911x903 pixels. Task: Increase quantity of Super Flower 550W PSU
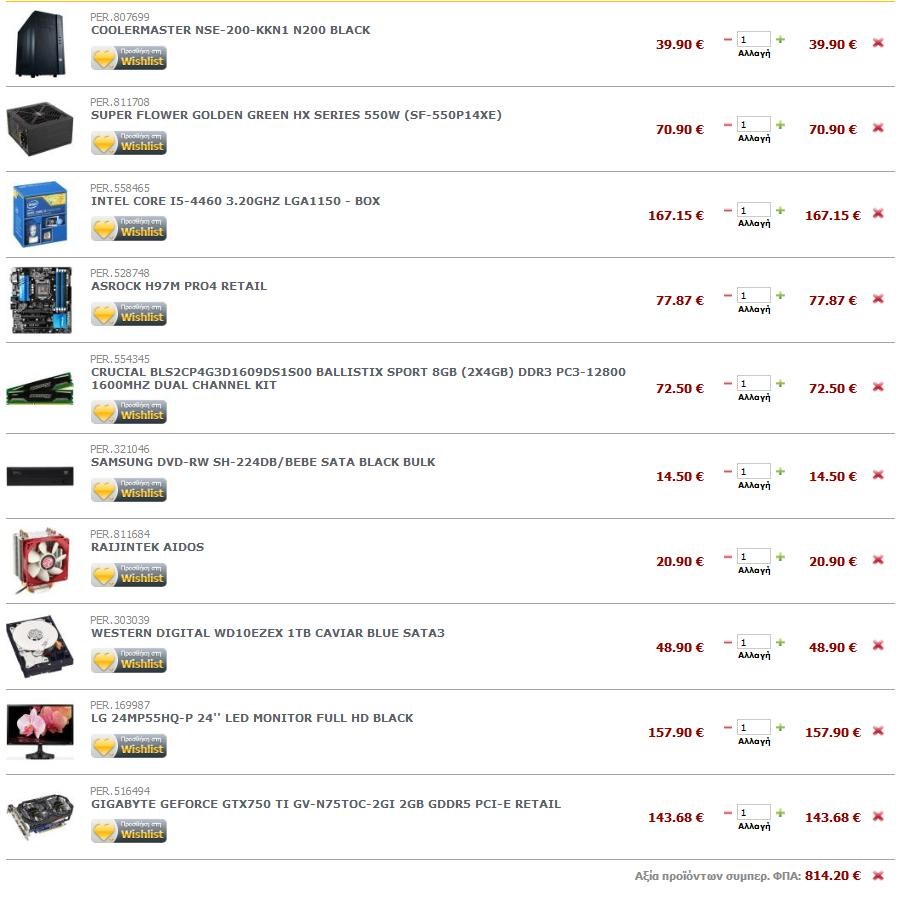point(780,125)
